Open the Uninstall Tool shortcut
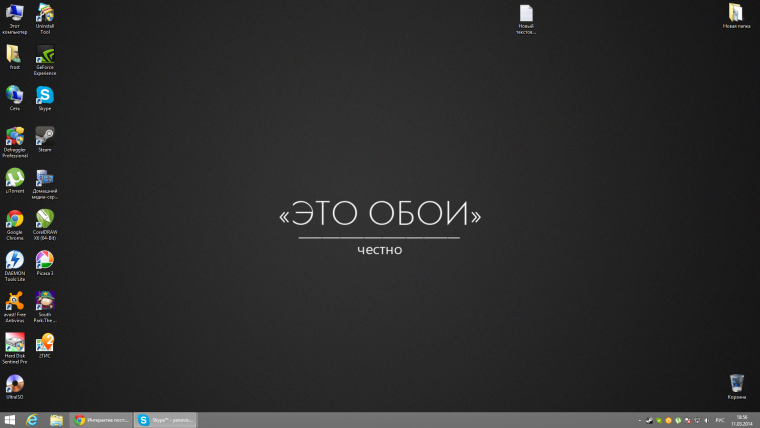Screen dimensions: 760x428 point(45,18)
